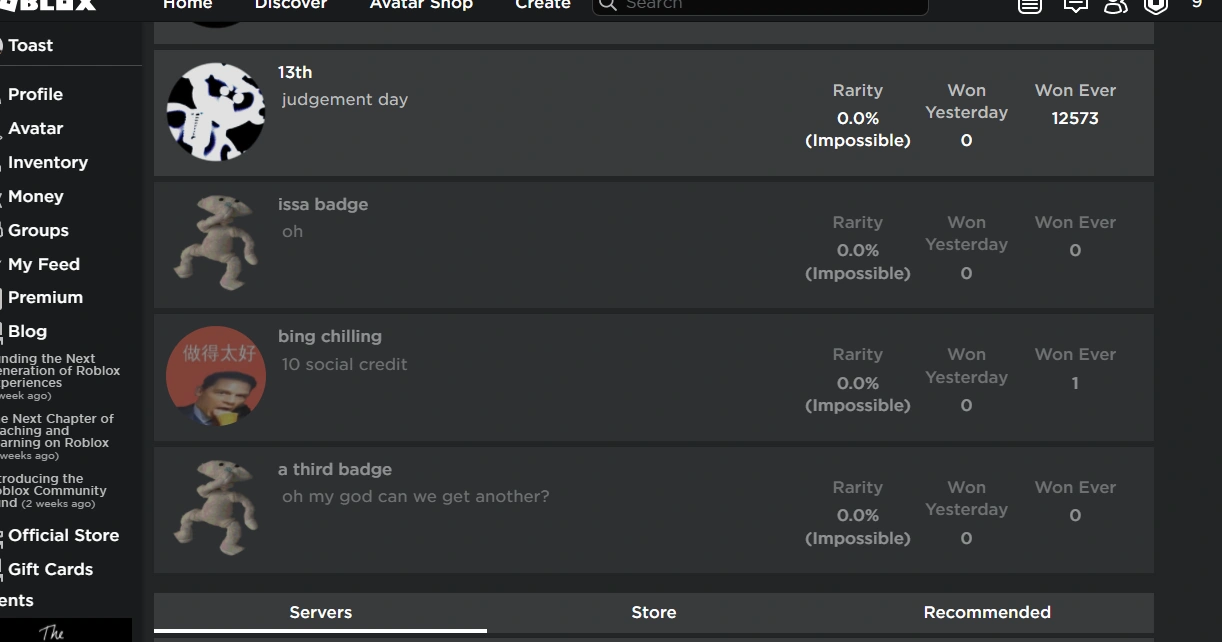Switch to the Servers tab
Viewport: 1222px width, 642px height.
click(320, 612)
